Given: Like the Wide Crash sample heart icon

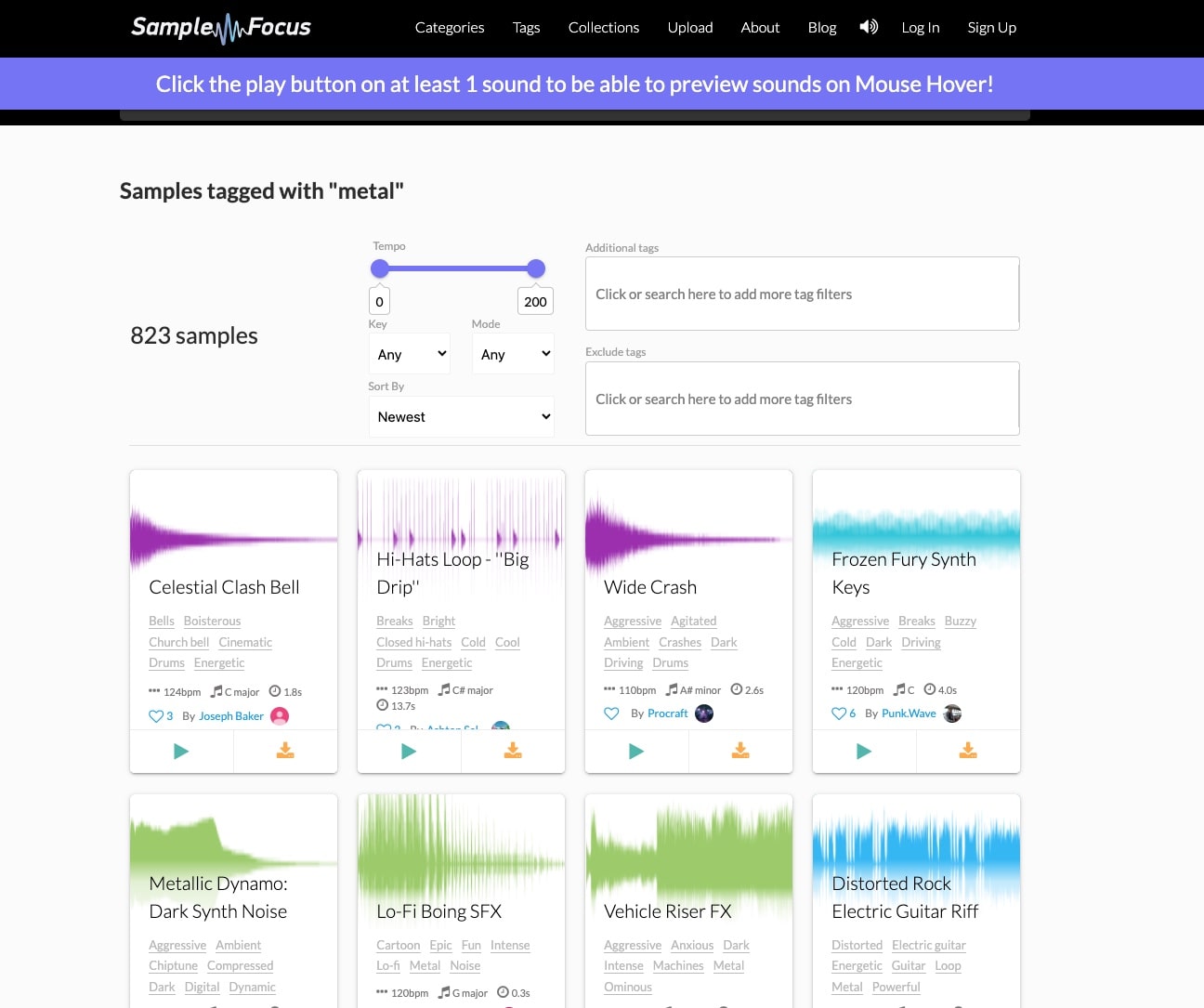Looking at the screenshot, I should pos(611,713).
